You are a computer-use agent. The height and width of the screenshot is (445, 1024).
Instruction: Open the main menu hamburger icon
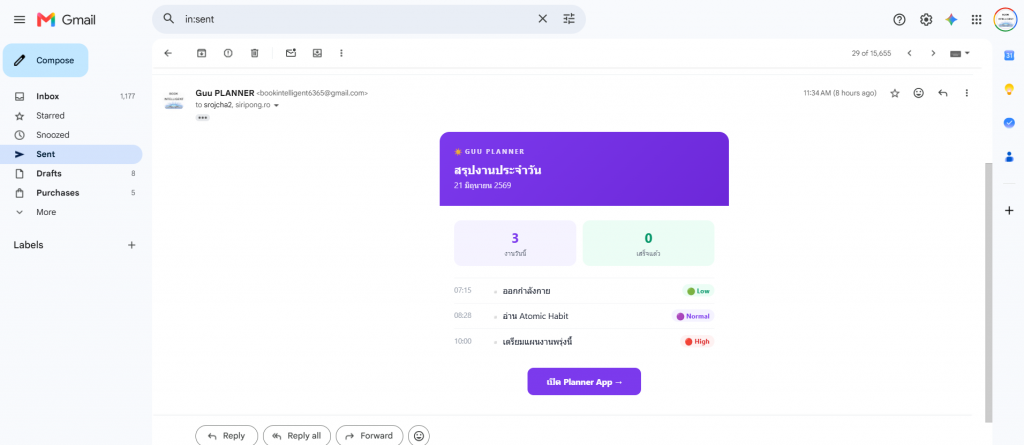[x=20, y=20]
